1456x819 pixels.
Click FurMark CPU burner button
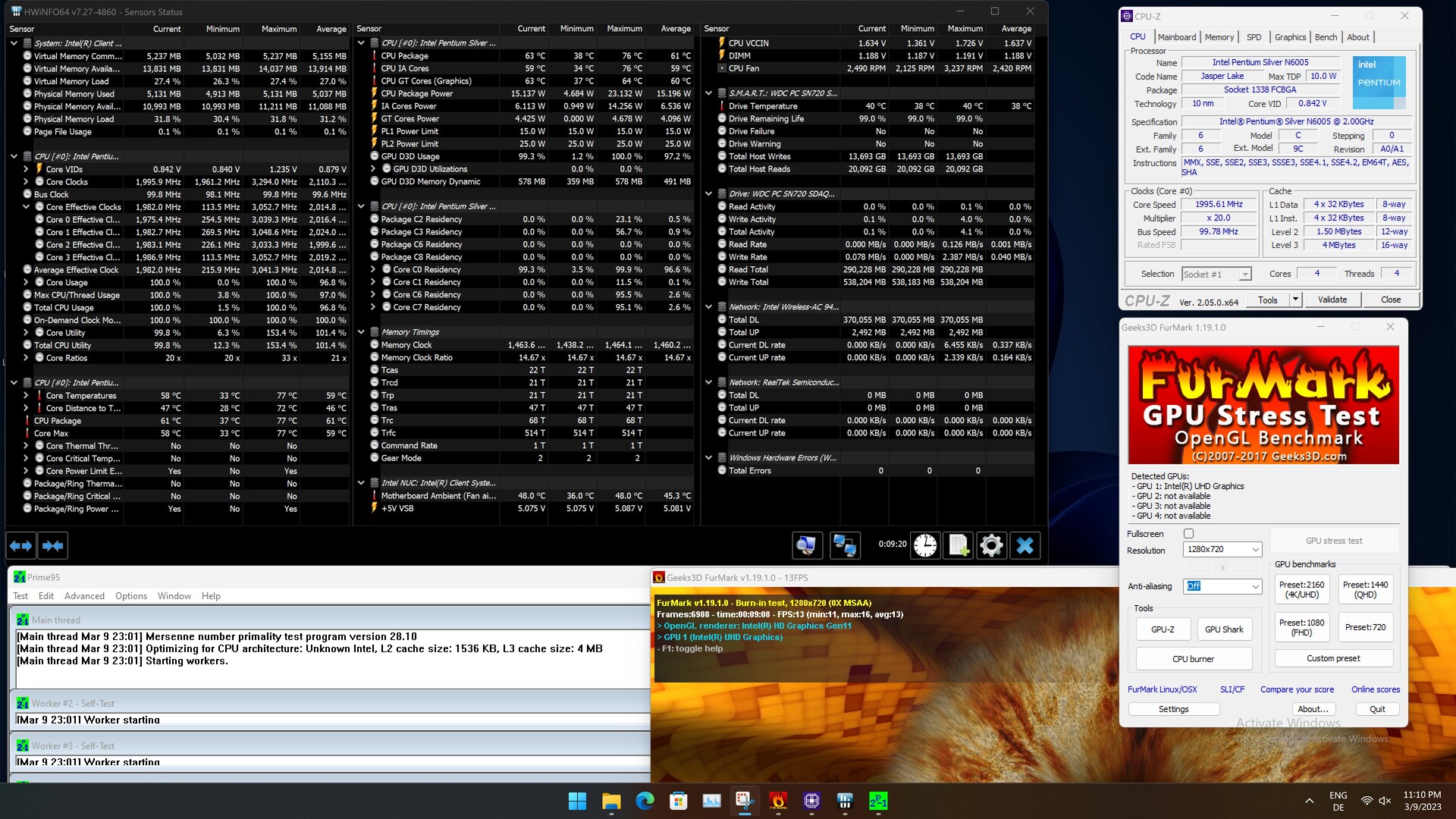point(1193,659)
